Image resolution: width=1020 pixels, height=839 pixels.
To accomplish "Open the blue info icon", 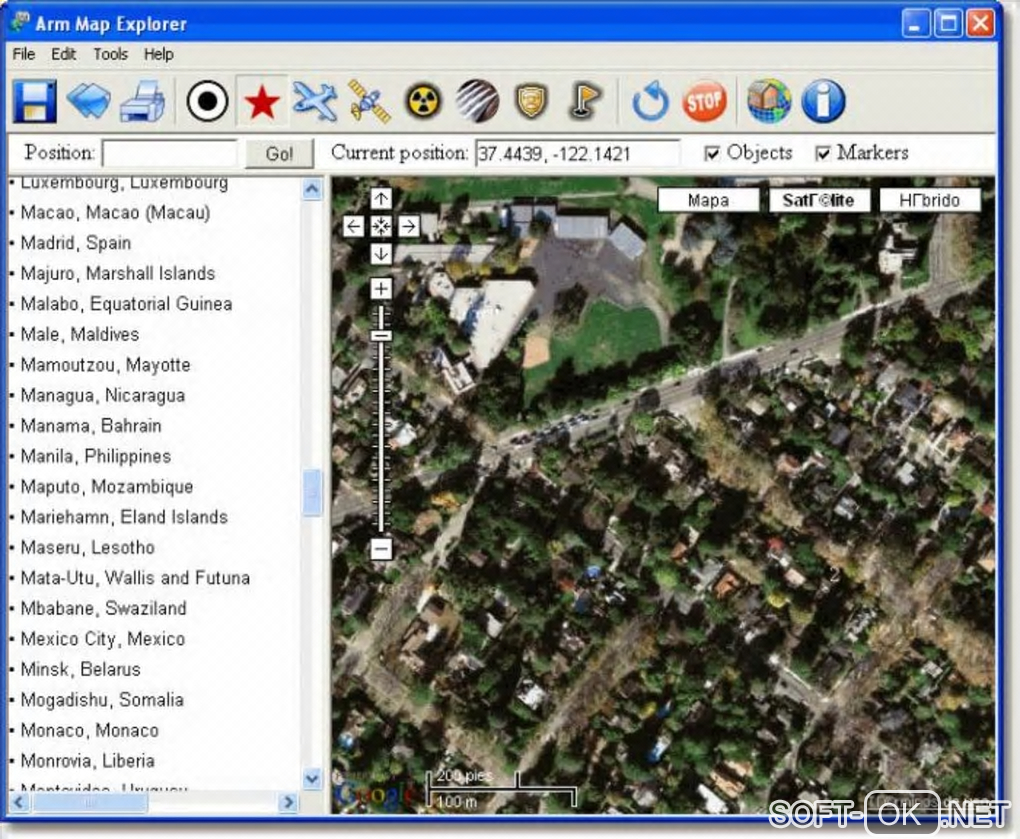I will tap(823, 102).
